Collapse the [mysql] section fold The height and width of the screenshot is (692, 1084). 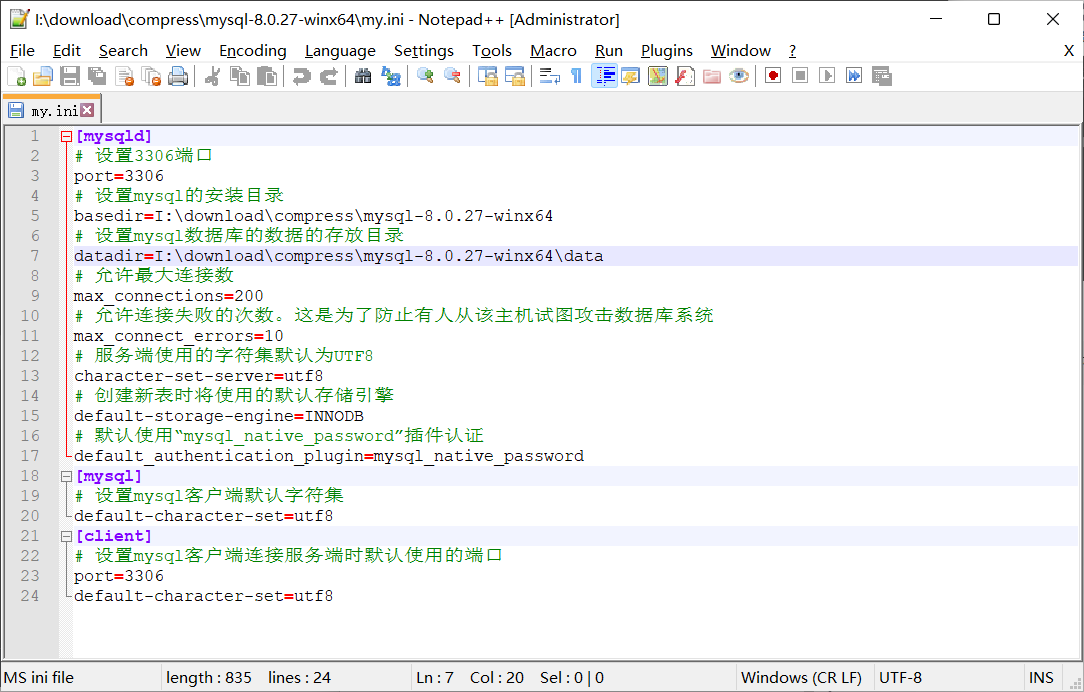[x=66, y=475]
